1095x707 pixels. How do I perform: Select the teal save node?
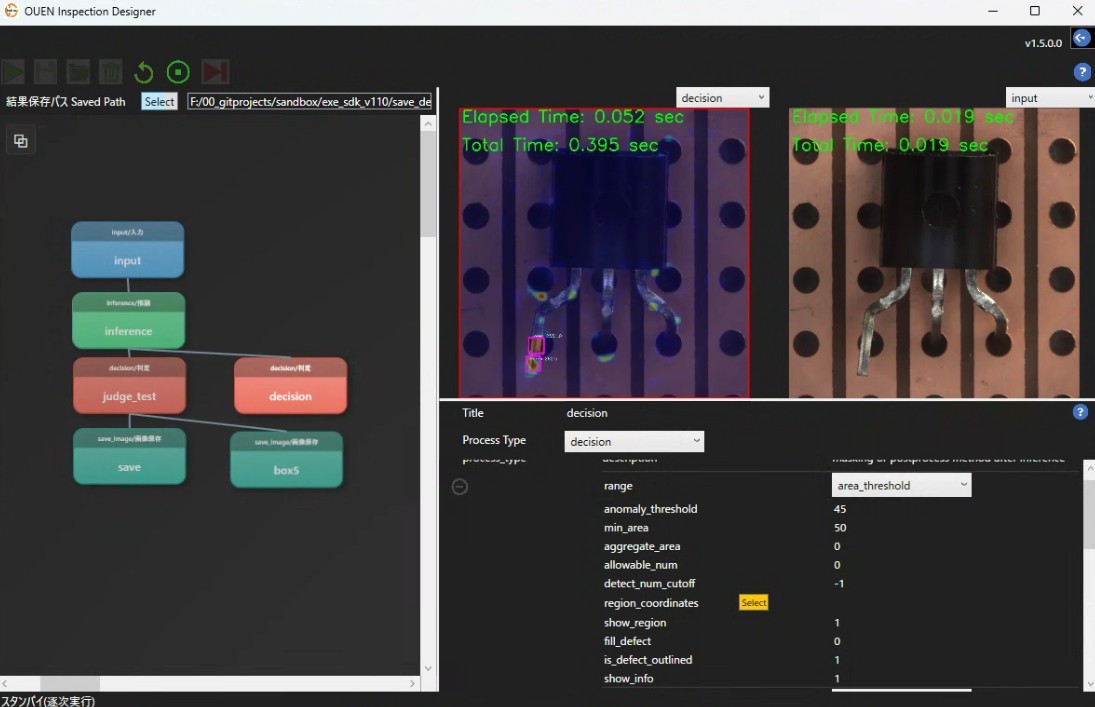click(129, 456)
